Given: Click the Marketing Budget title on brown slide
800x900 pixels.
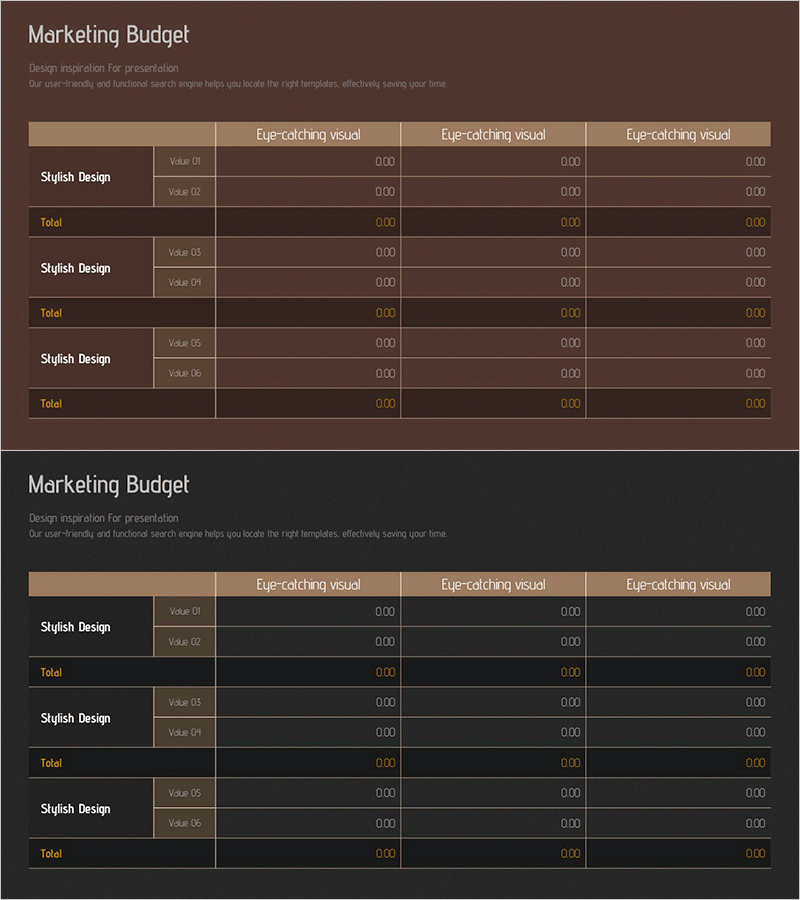Looking at the screenshot, I should [x=108, y=35].
